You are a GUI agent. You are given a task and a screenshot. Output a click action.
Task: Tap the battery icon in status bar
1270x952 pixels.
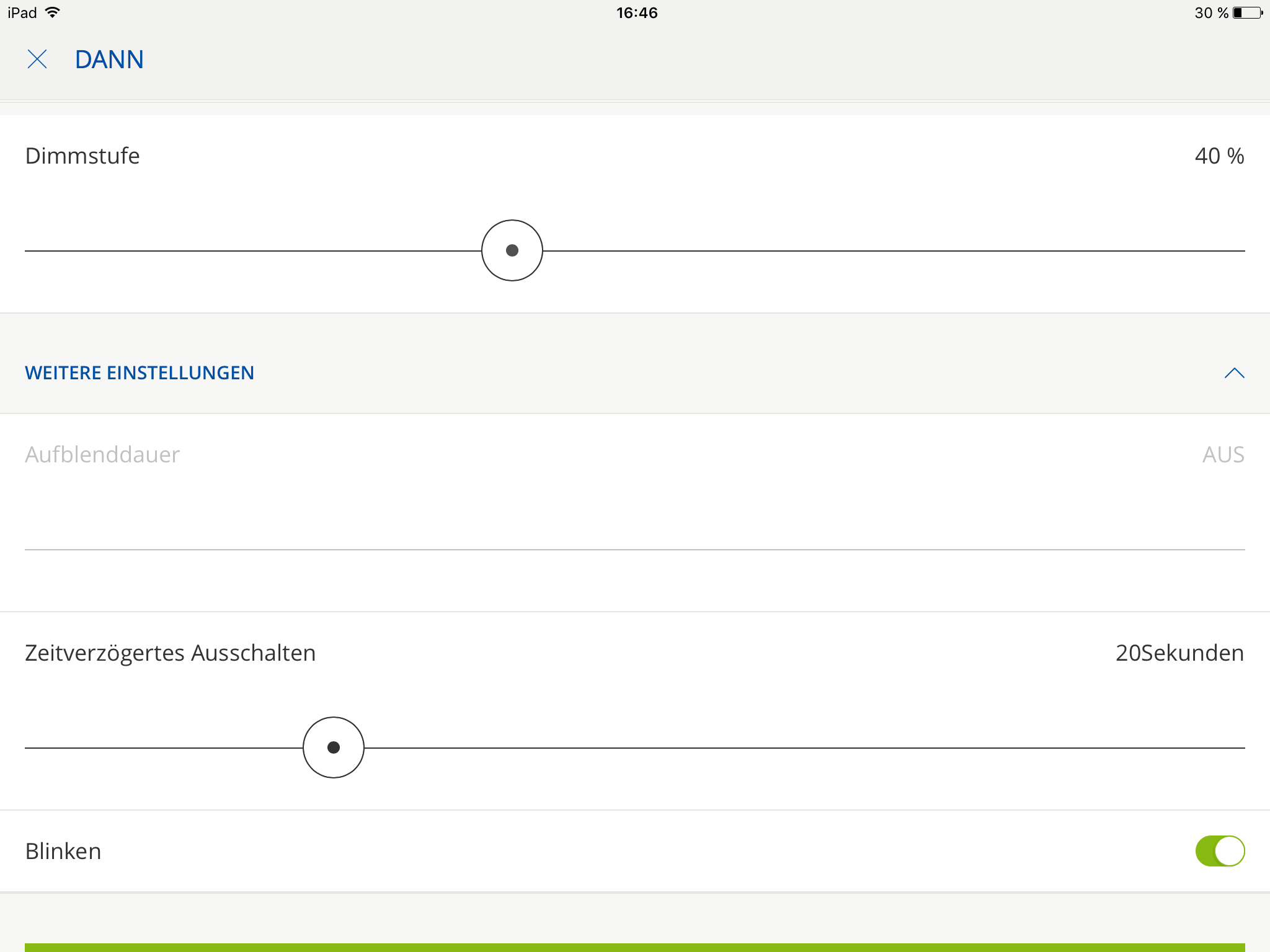(1247, 12)
